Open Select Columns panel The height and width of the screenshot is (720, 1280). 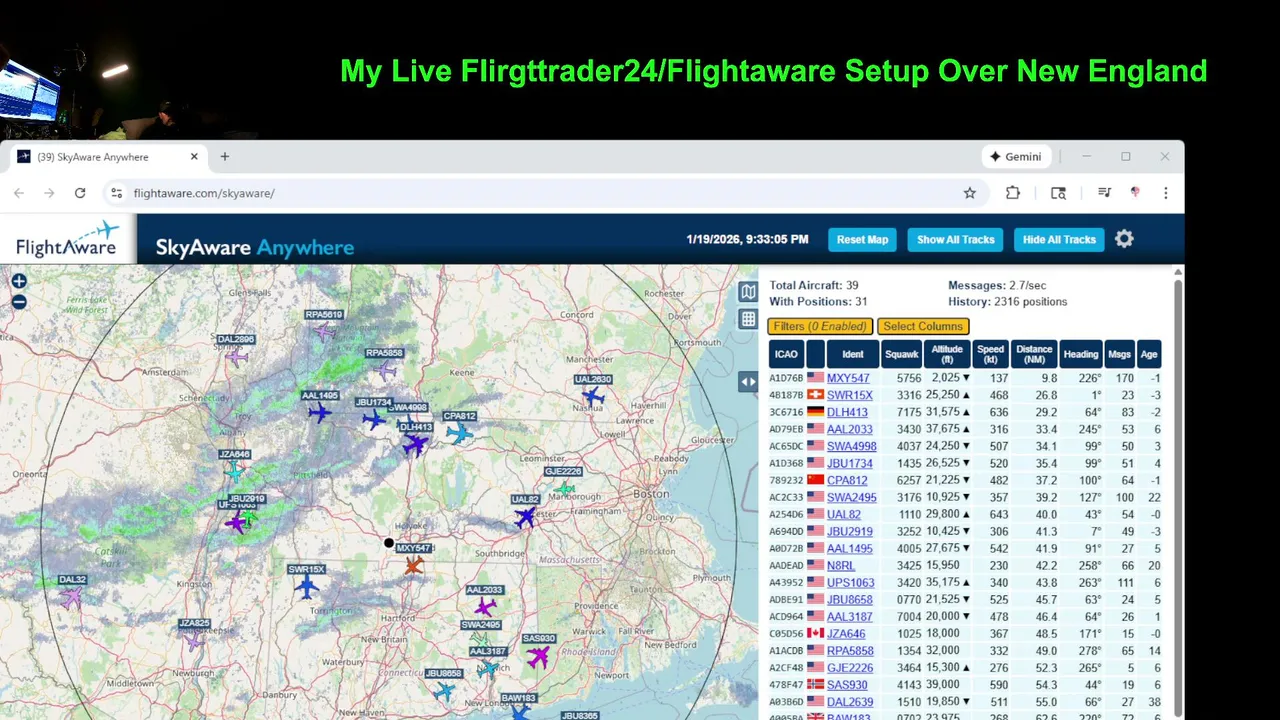(x=923, y=326)
